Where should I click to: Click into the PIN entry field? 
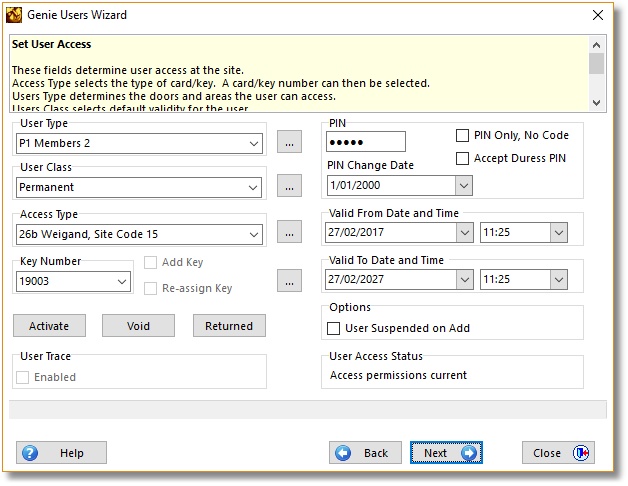[x=365, y=142]
